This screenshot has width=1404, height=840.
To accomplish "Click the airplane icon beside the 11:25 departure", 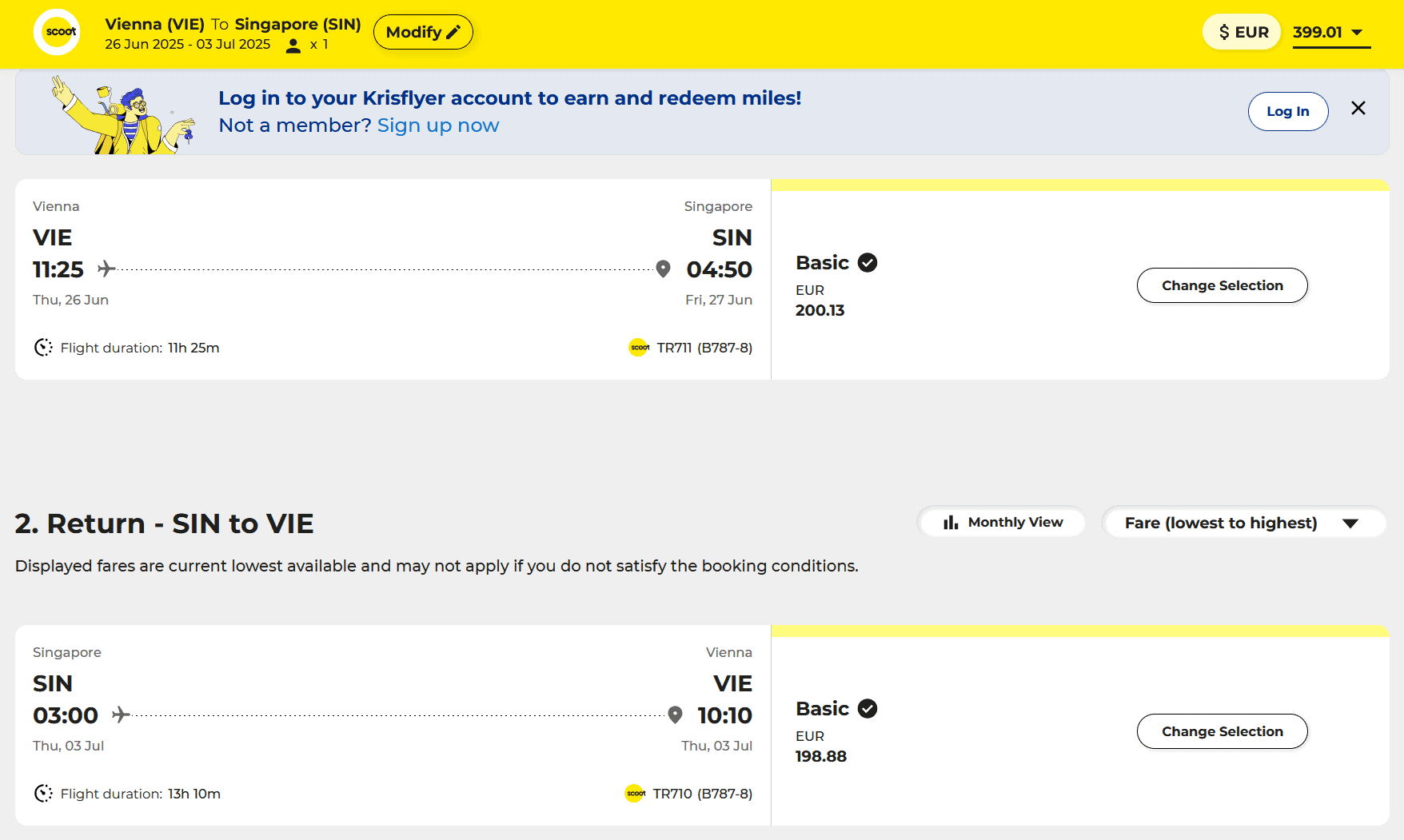I will click(x=106, y=269).
